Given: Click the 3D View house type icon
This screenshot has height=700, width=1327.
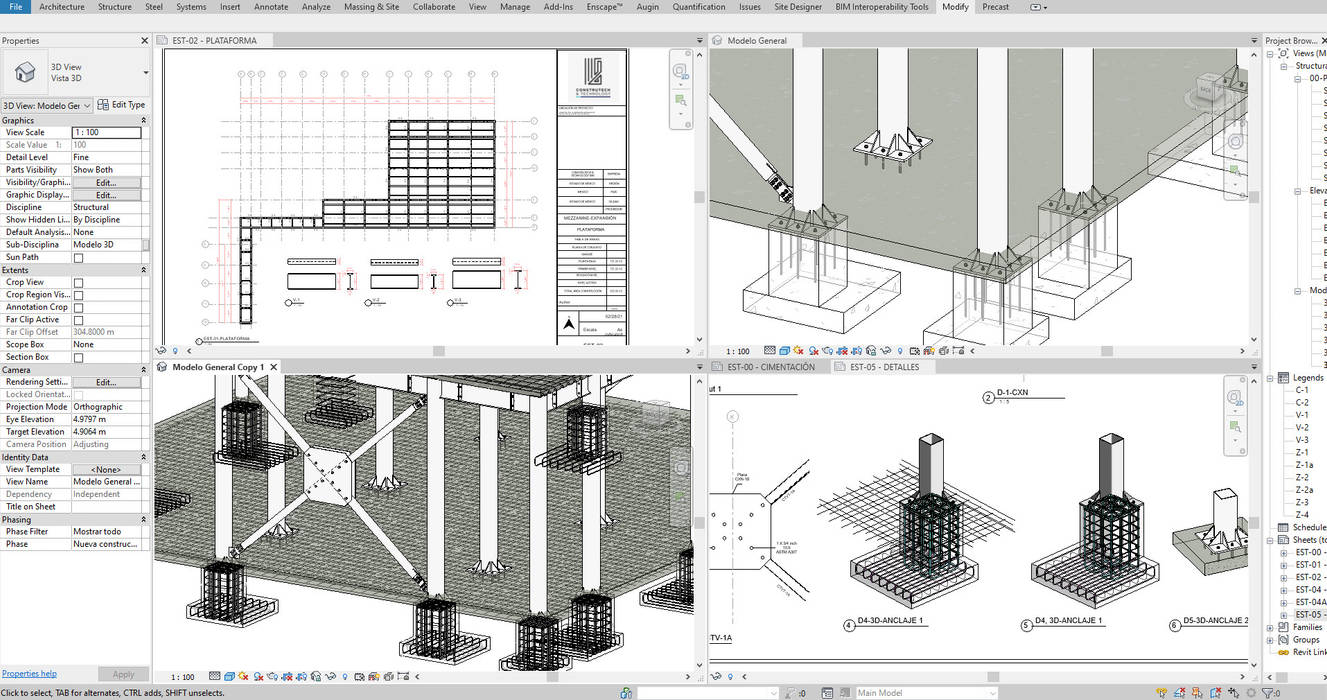Looking at the screenshot, I should (24, 72).
